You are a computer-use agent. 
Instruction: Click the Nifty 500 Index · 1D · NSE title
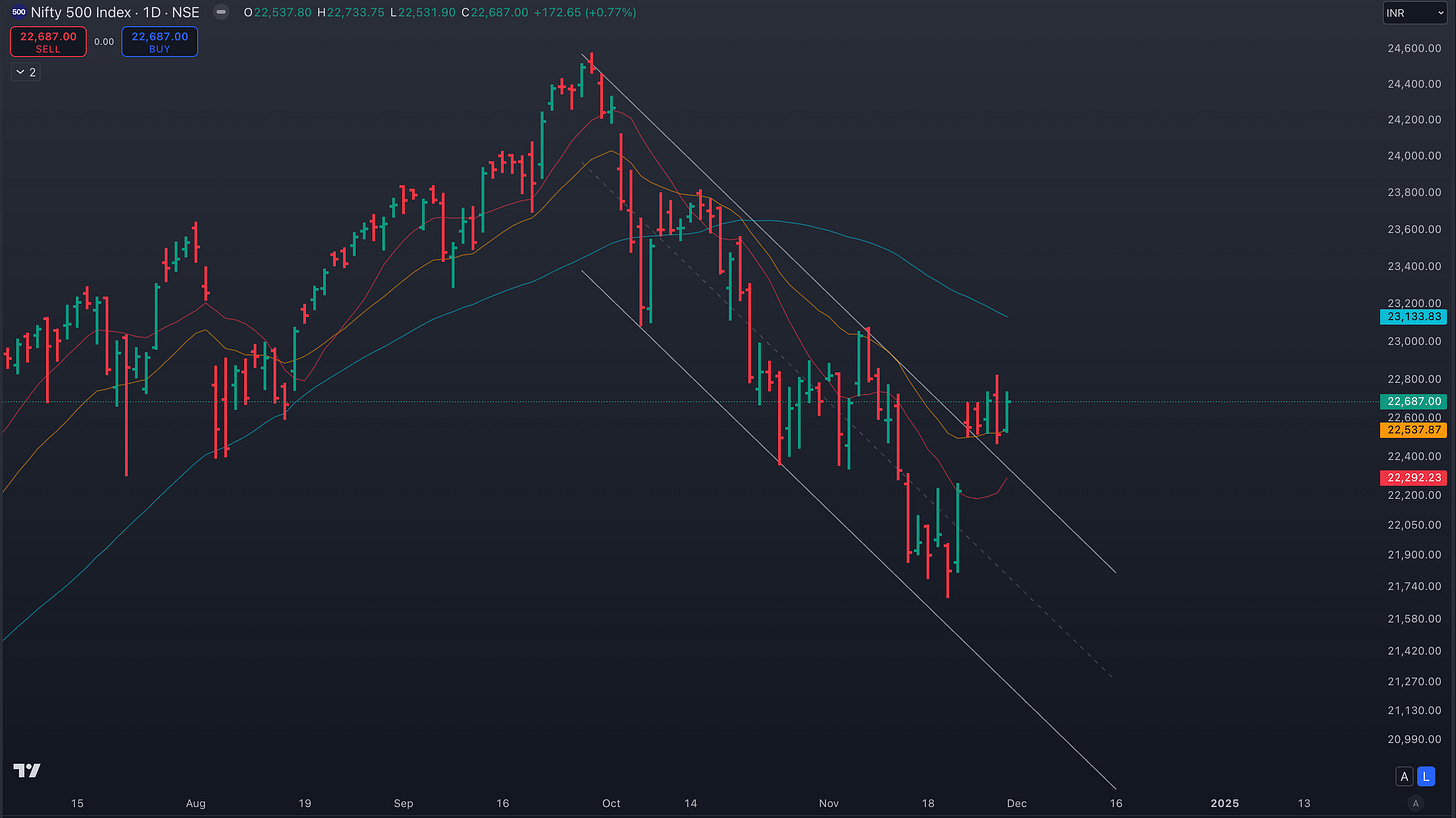114,13
